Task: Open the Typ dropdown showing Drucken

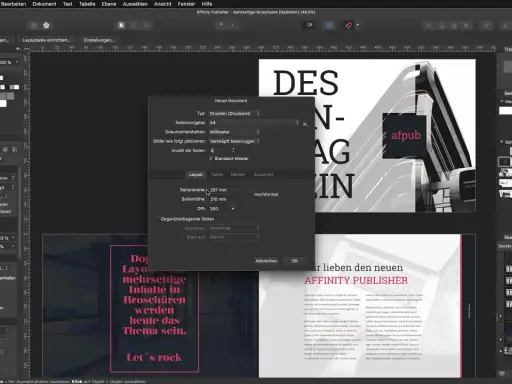Action: 234,114
